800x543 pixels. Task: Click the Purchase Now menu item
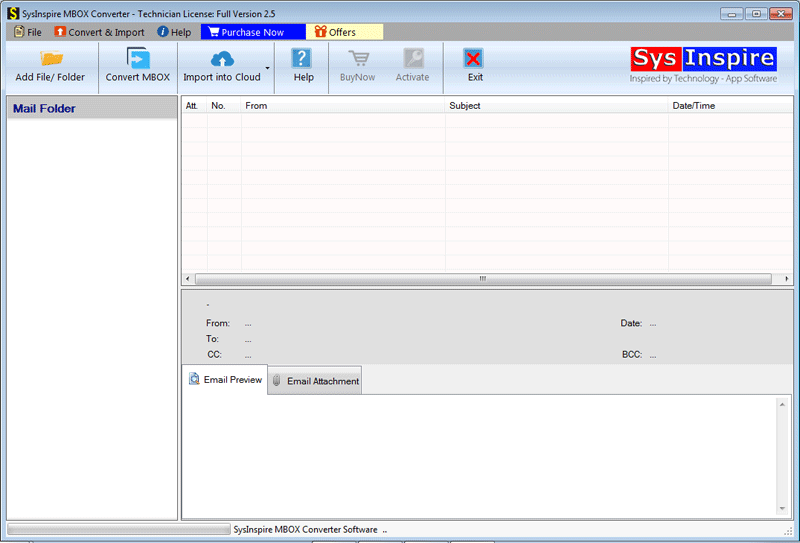coord(253,32)
